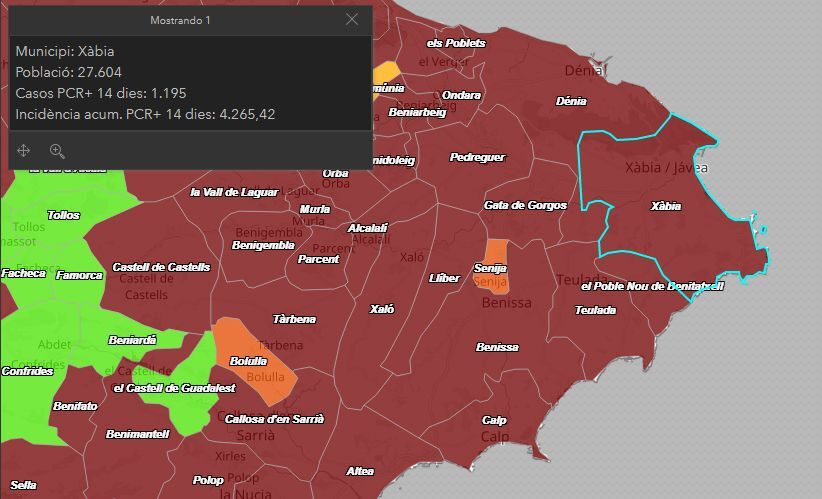Image resolution: width=822 pixels, height=499 pixels.
Task: Click the bold Murla label
Action: (x=315, y=209)
